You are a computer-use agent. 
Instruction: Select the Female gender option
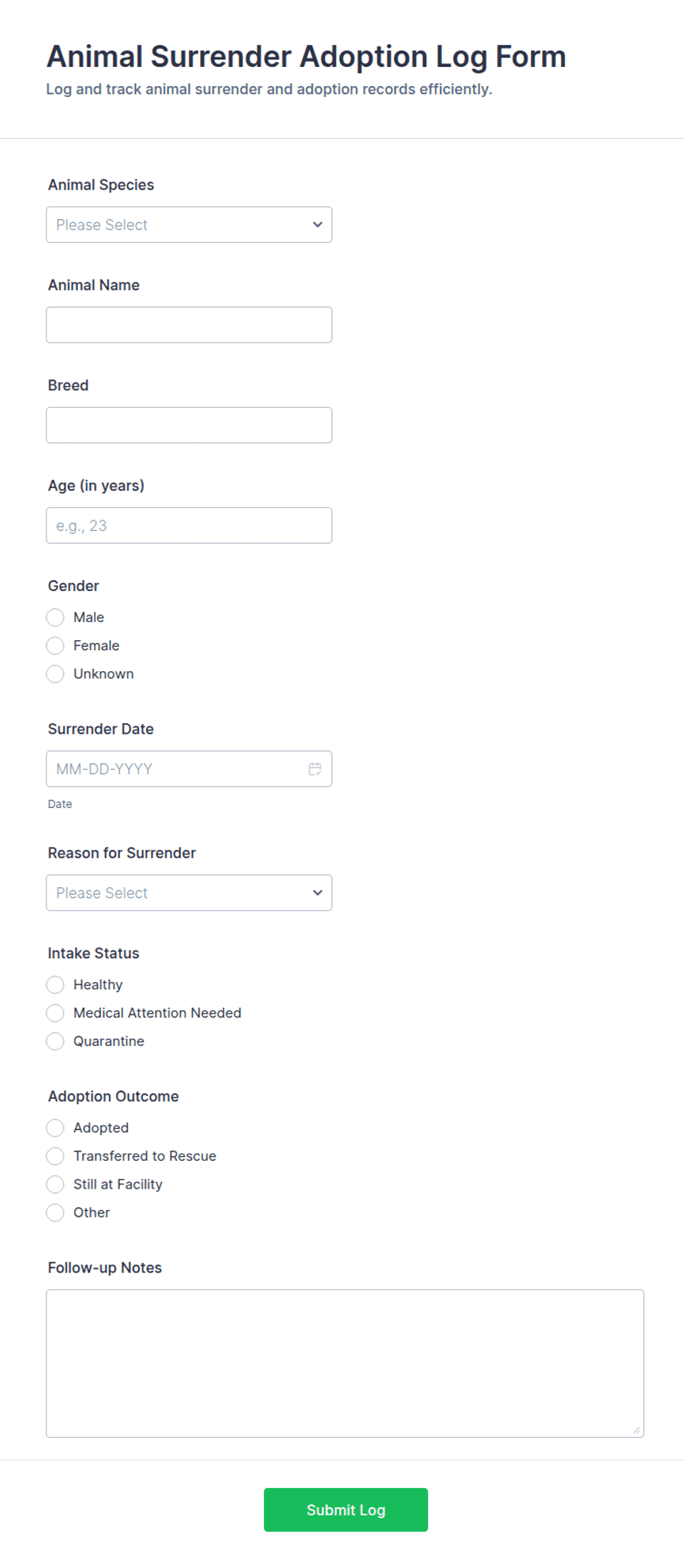[55, 645]
